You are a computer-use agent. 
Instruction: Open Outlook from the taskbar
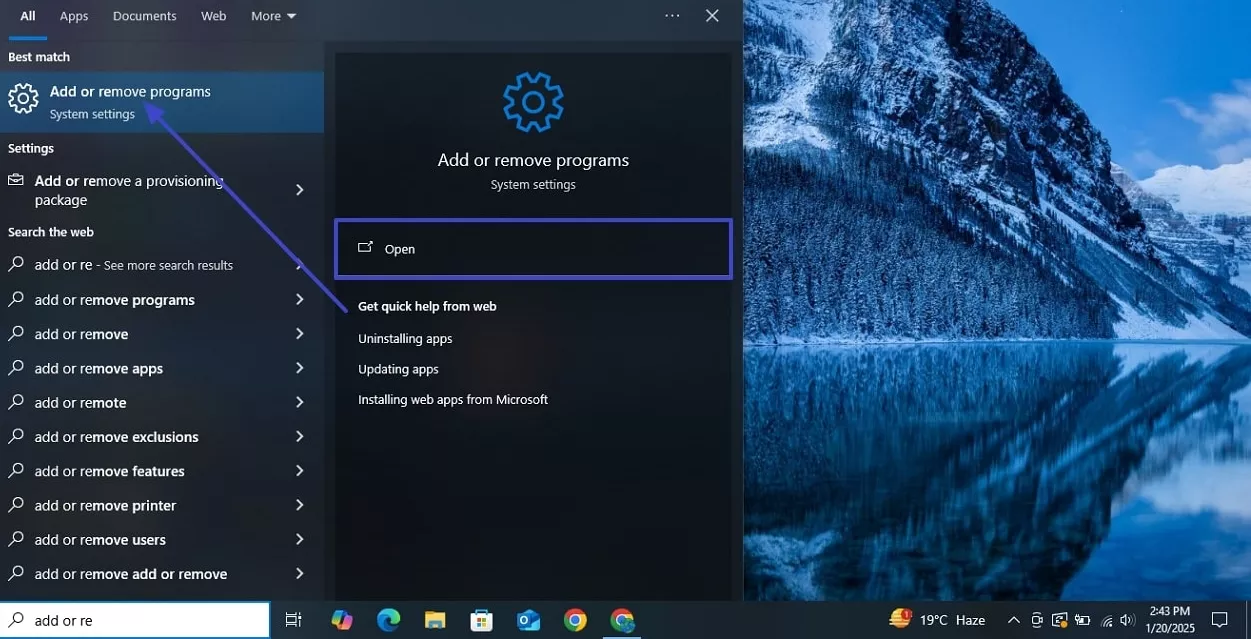point(528,620)
